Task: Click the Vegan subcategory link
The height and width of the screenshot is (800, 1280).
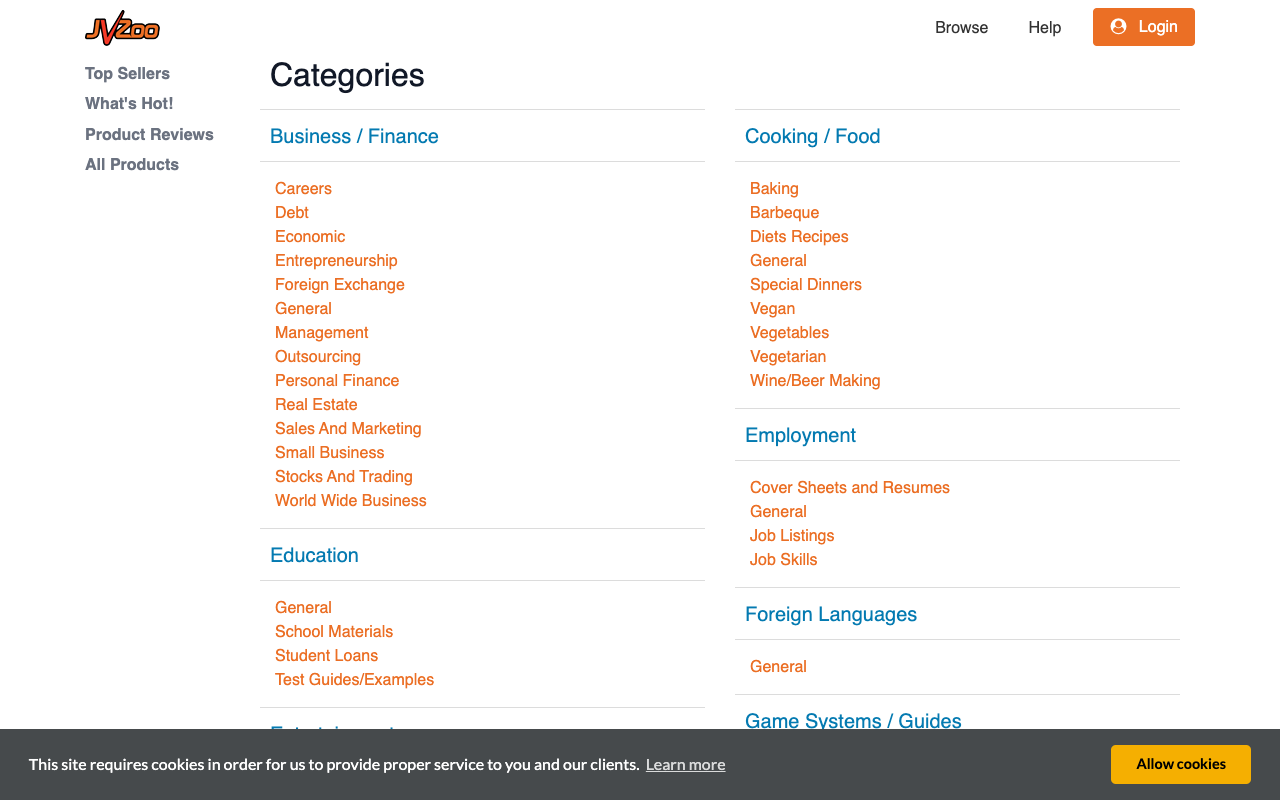Action: [772, 308]
